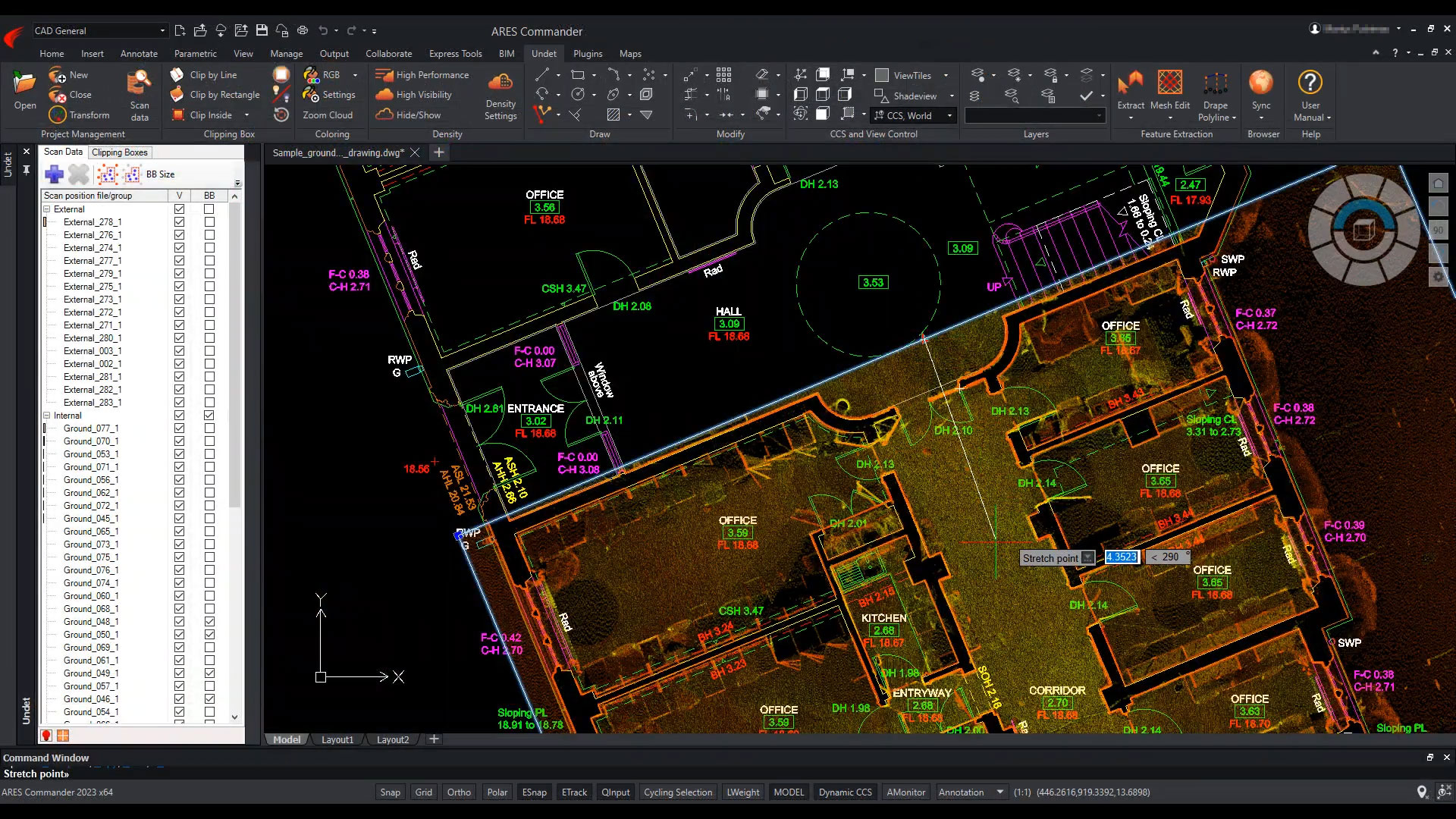1456x819 pixels.
Task: Uncheck BB checkbox for Ground_049_1
Action: 209,673
